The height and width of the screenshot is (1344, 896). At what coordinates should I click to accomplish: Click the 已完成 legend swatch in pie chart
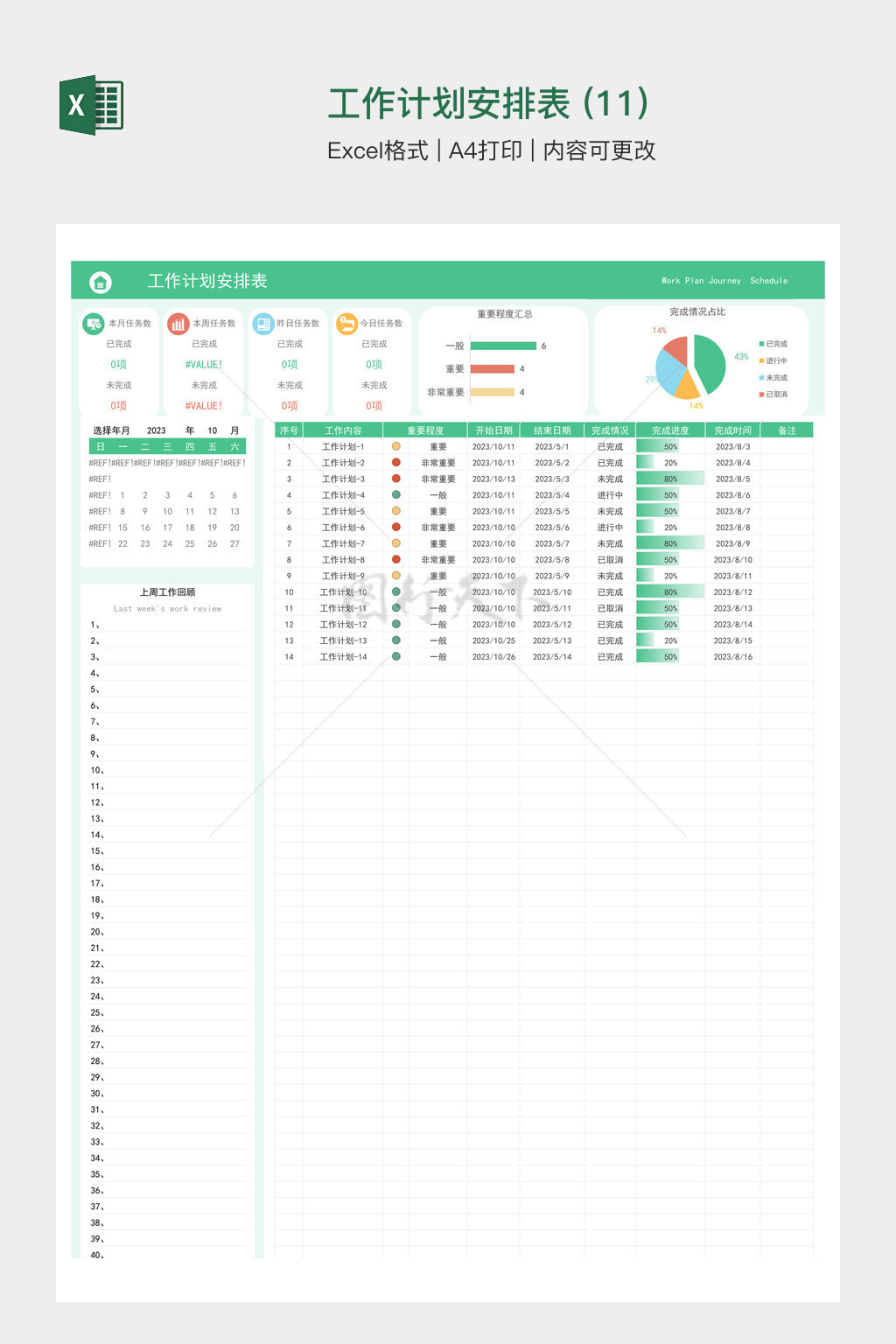click(762, 344)
